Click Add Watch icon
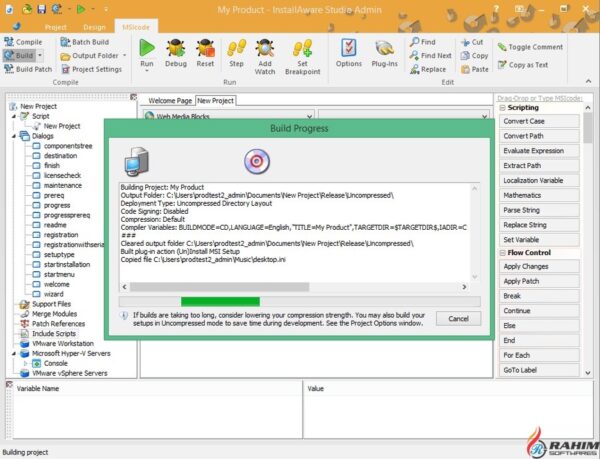 265,48
